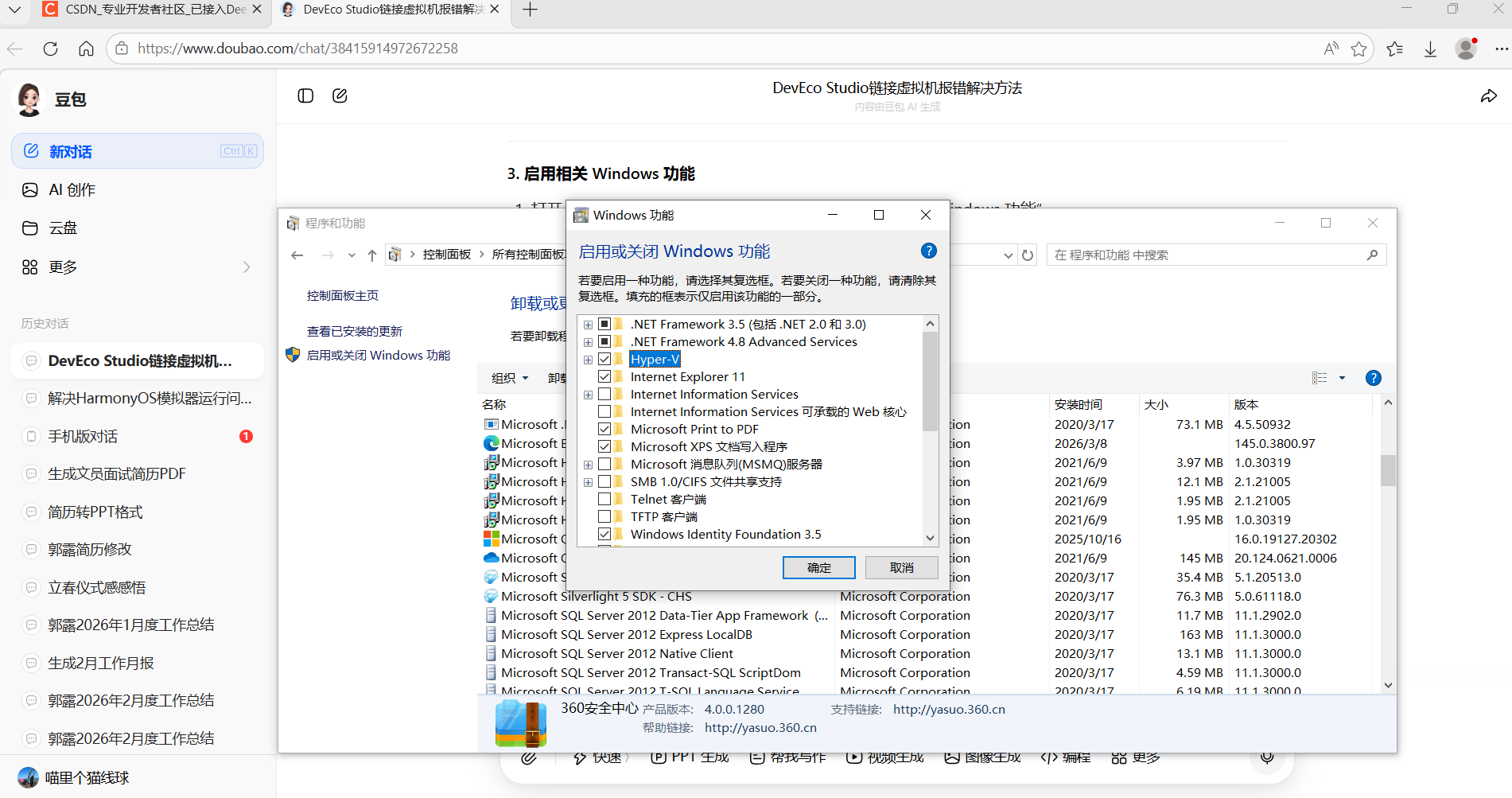Enable the Telnet client checkbox
Screen dimensions: 1512x798
coord(604,499)
